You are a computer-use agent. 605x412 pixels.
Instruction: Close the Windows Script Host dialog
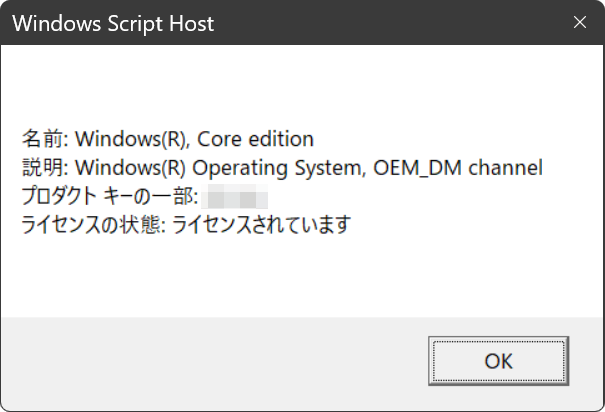(579, 22)
